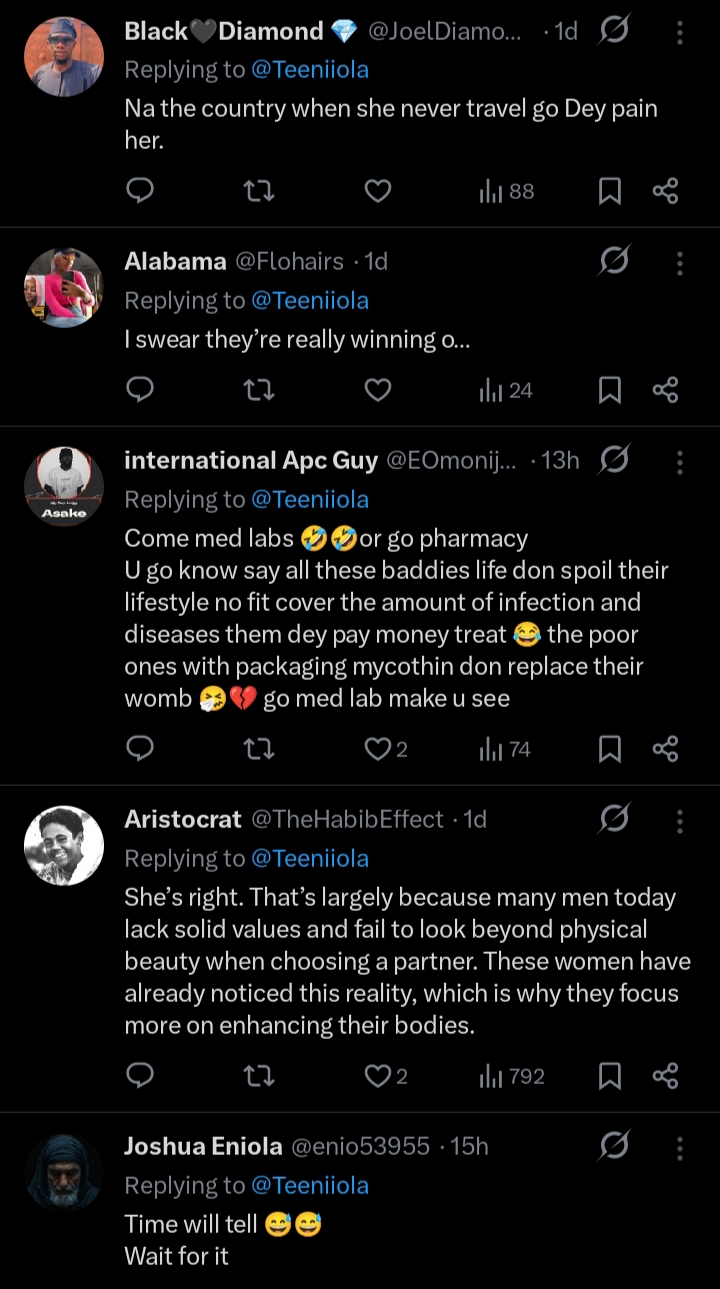Open Black Diamond's profile picture
The image size is (720, 1289).
click(x=64, y=56)
